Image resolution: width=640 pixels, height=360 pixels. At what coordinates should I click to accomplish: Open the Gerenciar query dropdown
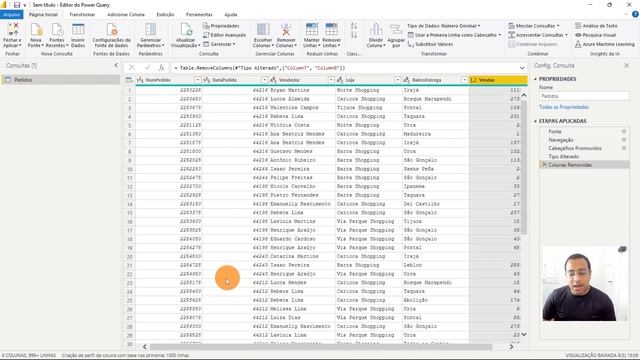pos(219,44)
